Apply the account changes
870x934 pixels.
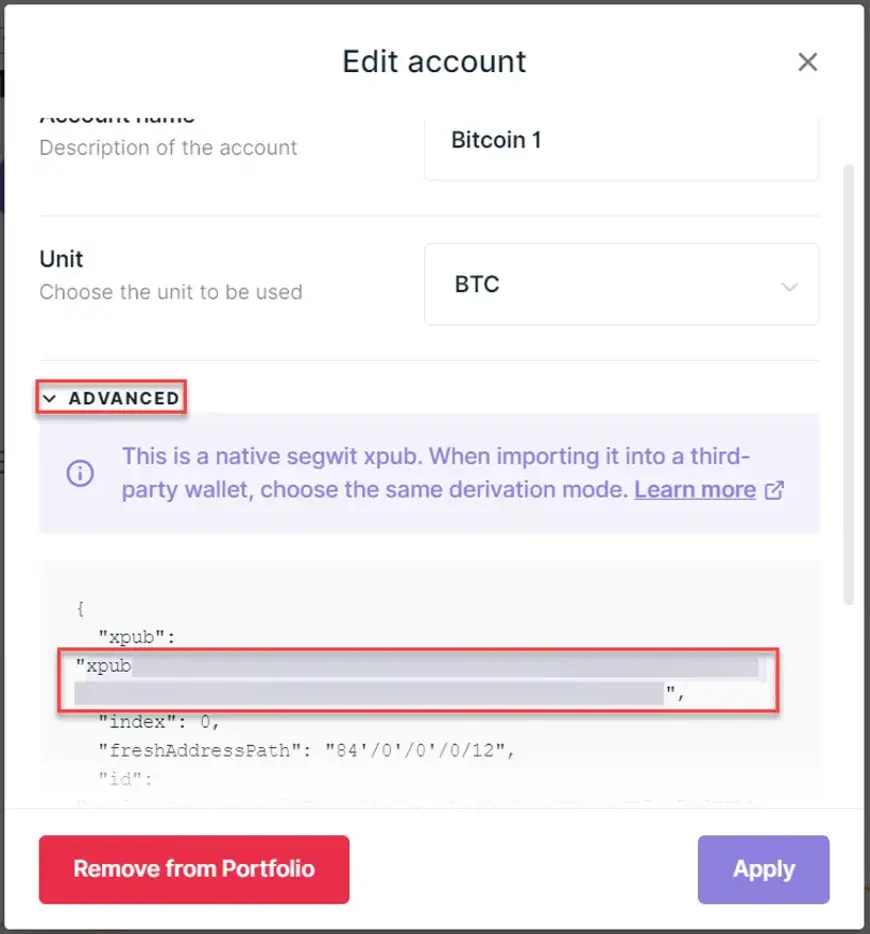pyautogui.click(x=763, y=869)
